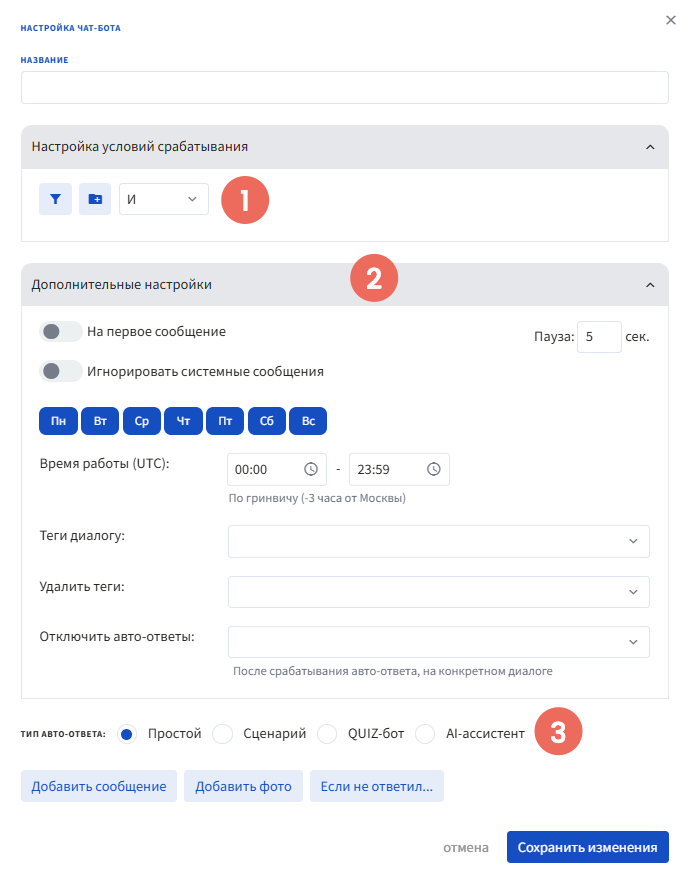Click the filter funnel icon button
The width and height of the screenshot is (688, 882).
[55, 199]
